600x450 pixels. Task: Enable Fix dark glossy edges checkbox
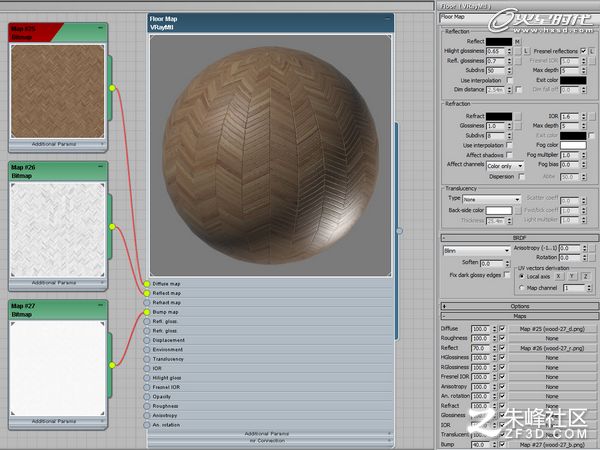(507, 275)
